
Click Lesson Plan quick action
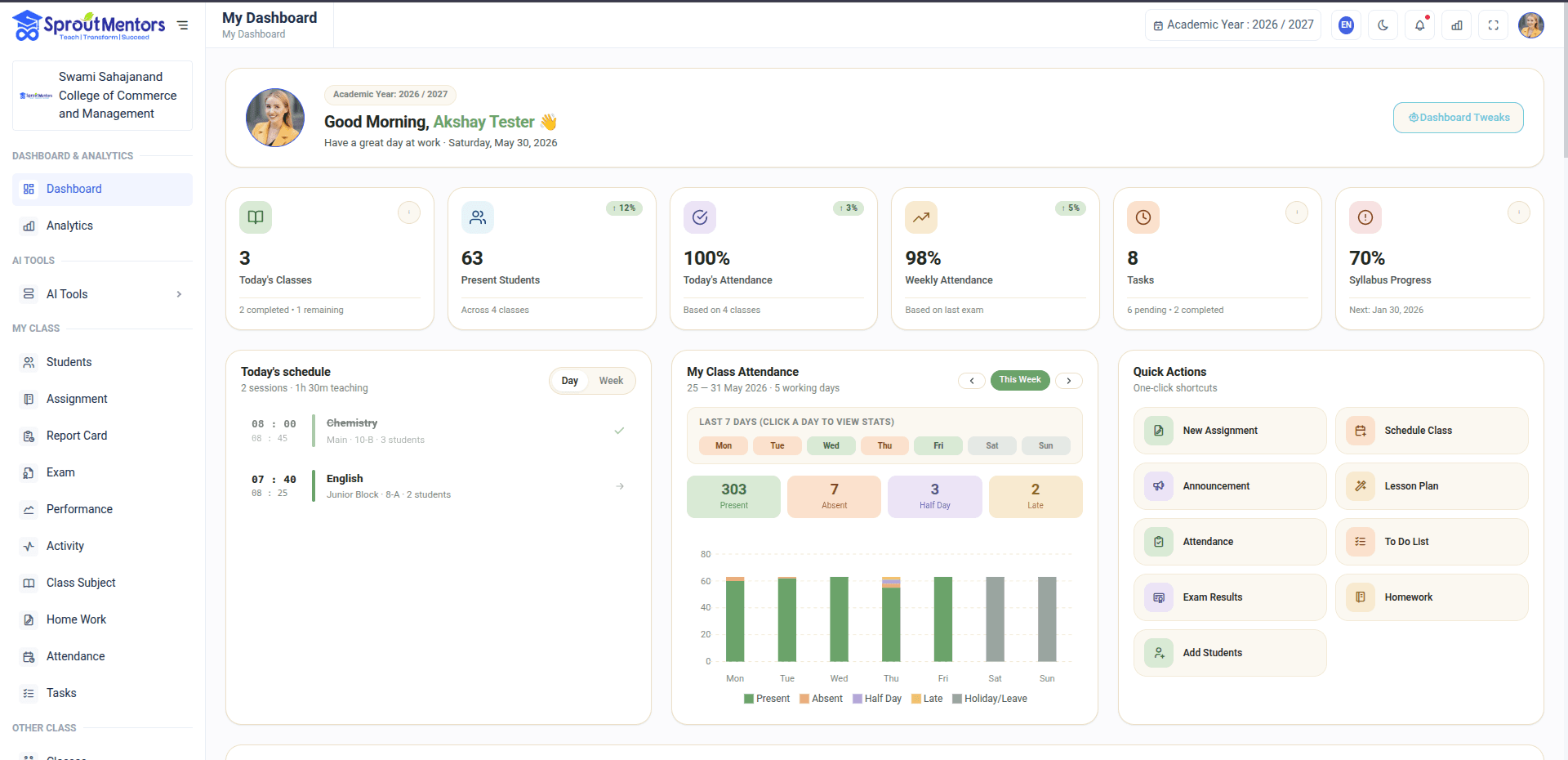pos(1432,486)
